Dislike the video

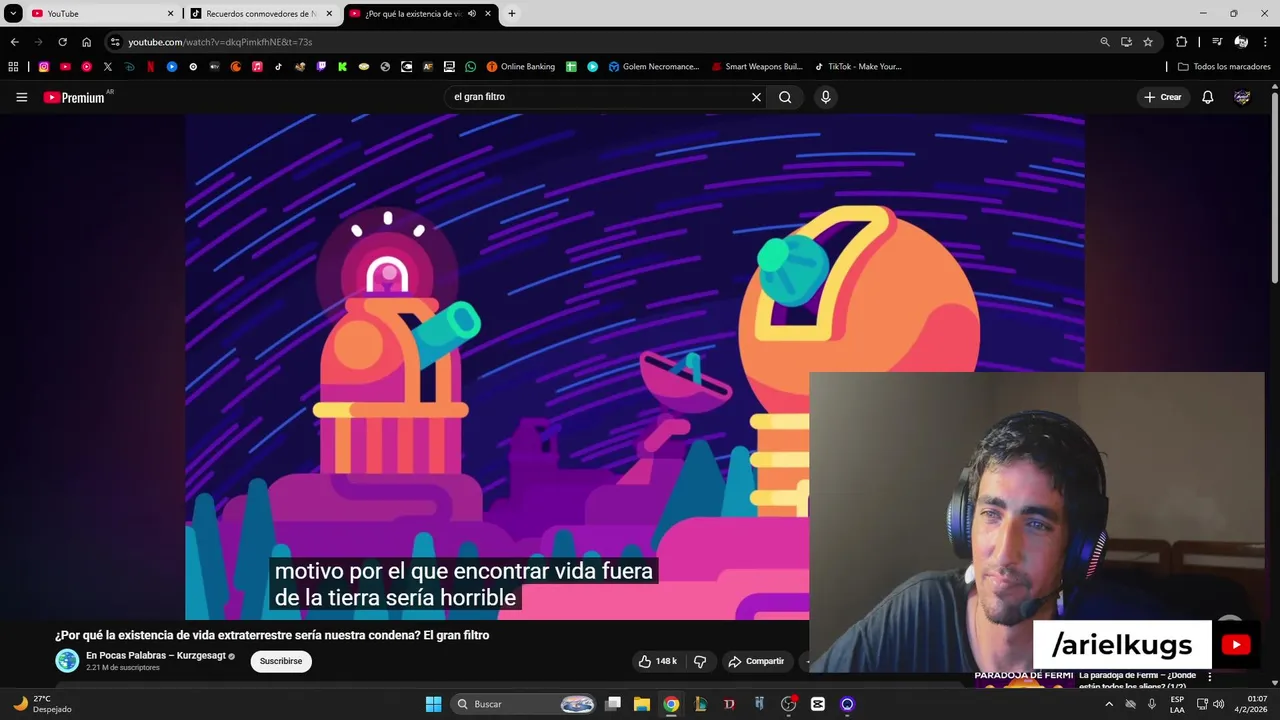pos(700,661)
